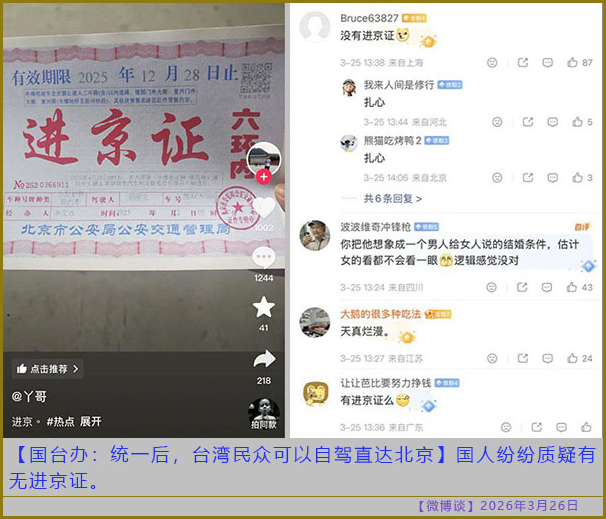
Task: Open the #热点 hashtag link
Action: pyautogui.click(x=61, y=421)
